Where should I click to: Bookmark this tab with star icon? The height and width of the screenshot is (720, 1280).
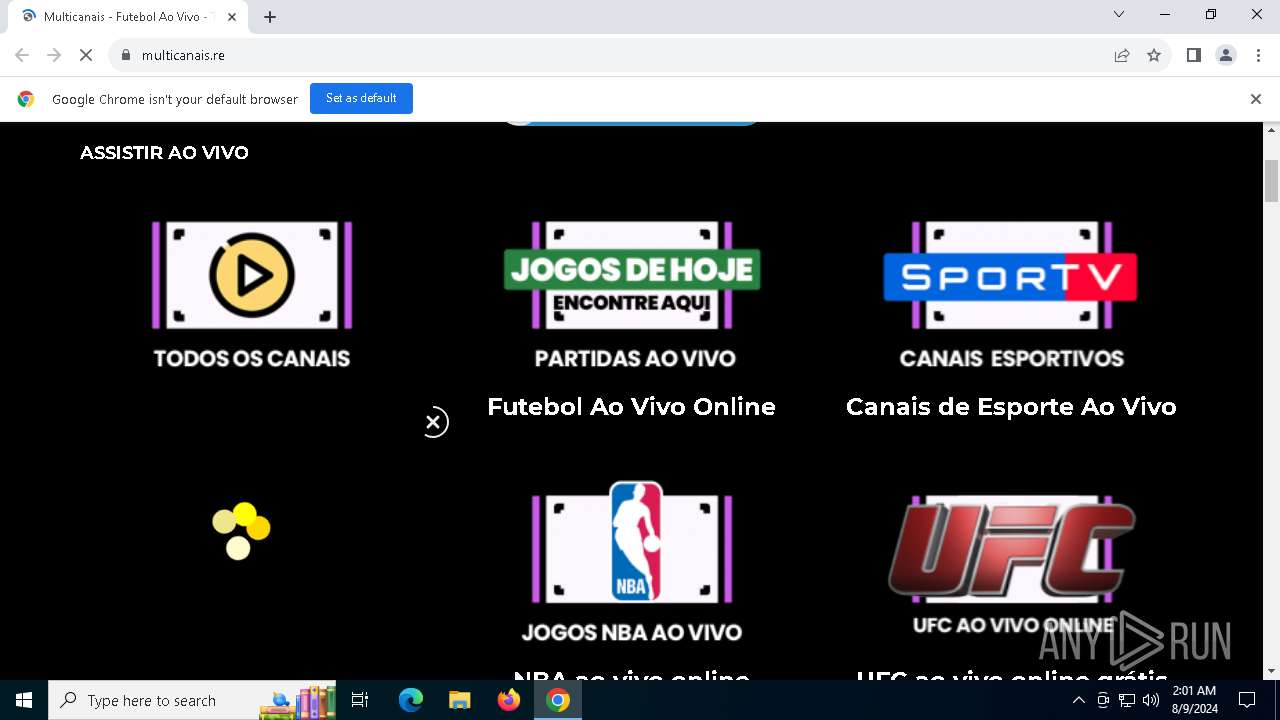1154,55
